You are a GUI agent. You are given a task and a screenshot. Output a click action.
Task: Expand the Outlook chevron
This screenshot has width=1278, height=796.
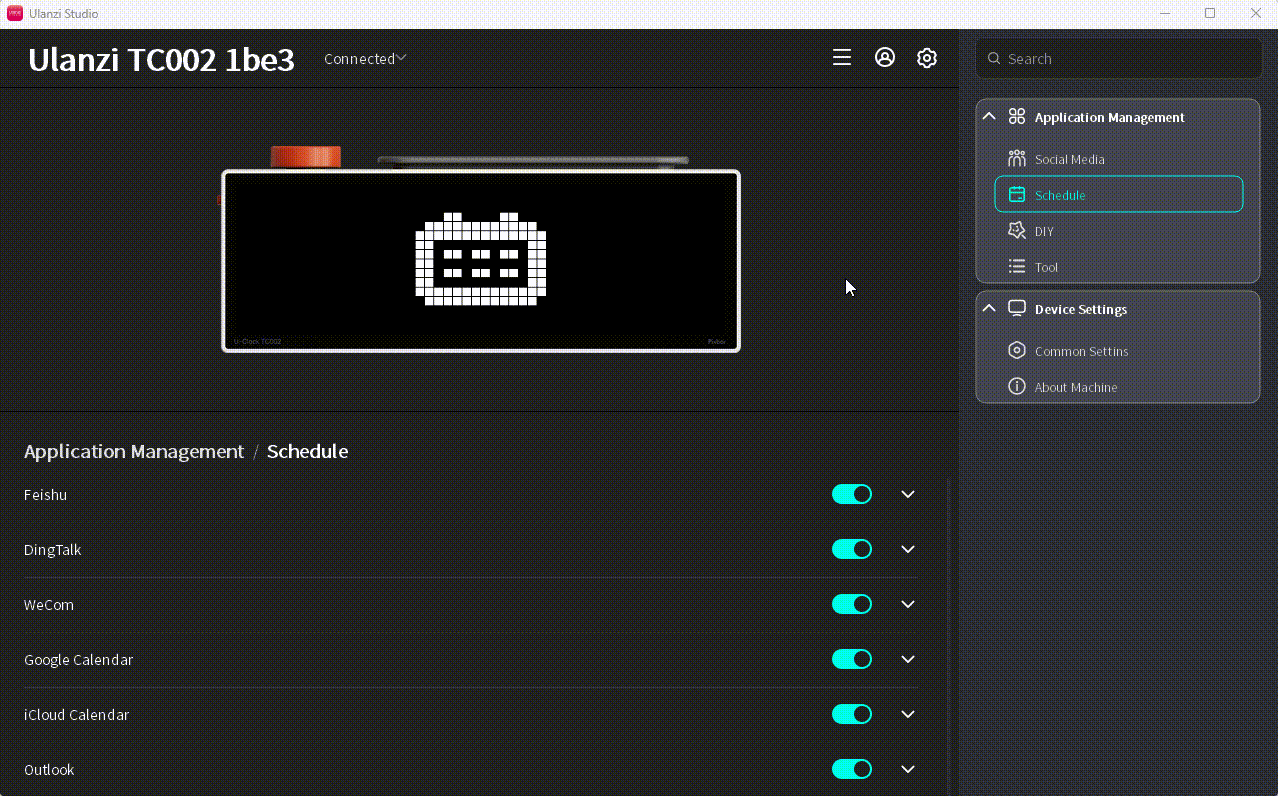(x=908, y=769)
